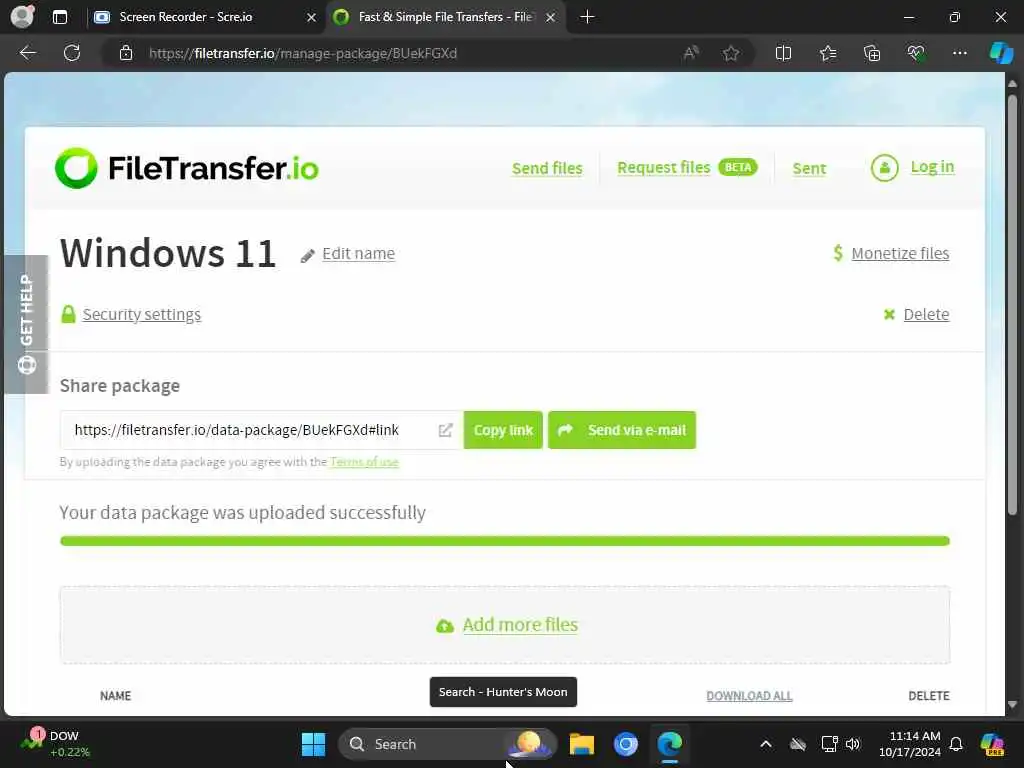Viewport: 1024px width, 768px height.
Task: Open the DOW stocks widget
Action: click(55, 744)
